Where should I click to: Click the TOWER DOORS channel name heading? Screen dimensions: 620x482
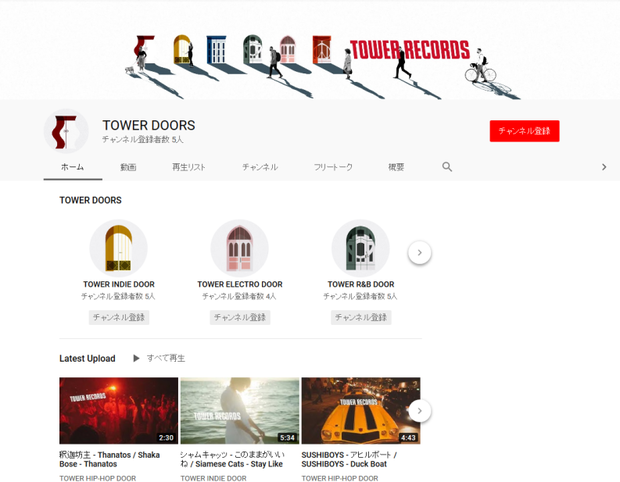coord(149,125)
